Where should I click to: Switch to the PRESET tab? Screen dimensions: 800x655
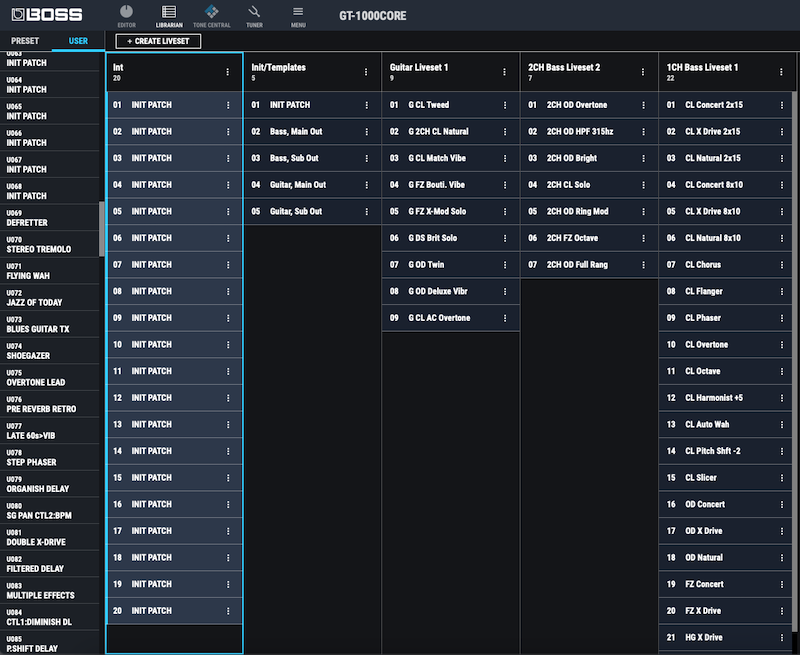click(25, 41)
